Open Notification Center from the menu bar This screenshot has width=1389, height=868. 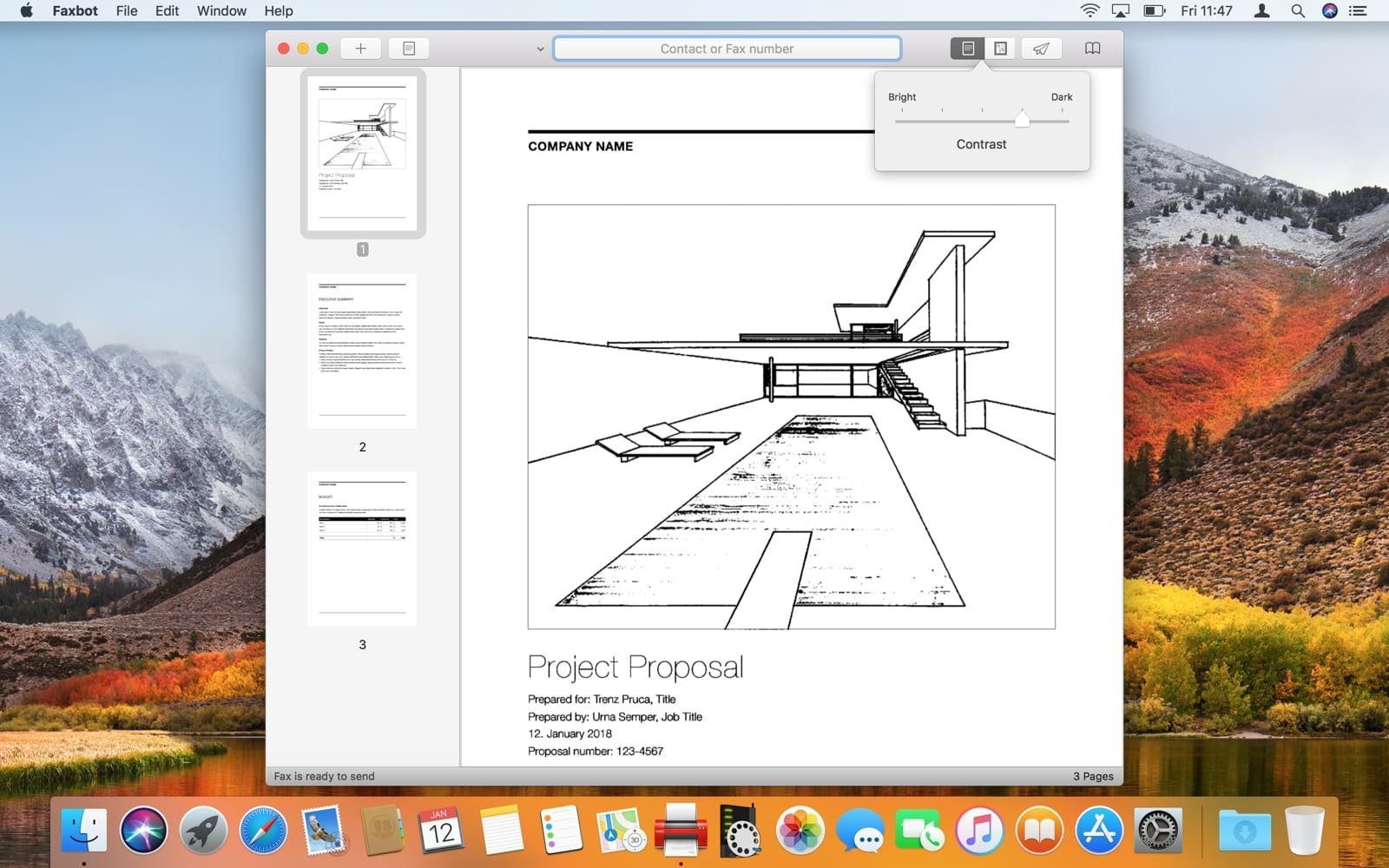click(1359, 10)
